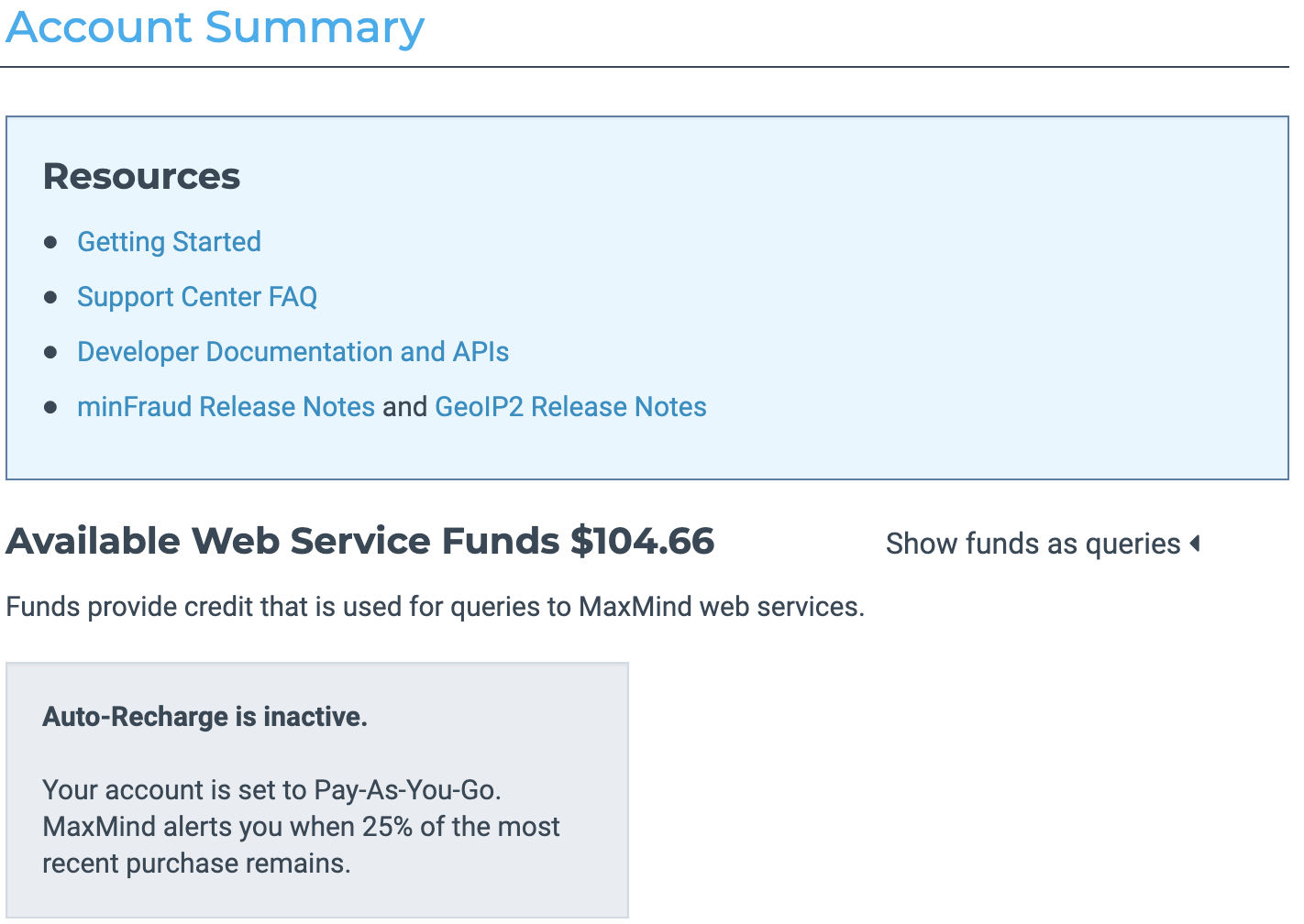
Task: Go to Developer Documentation and APIs
Action: point(293,352)
